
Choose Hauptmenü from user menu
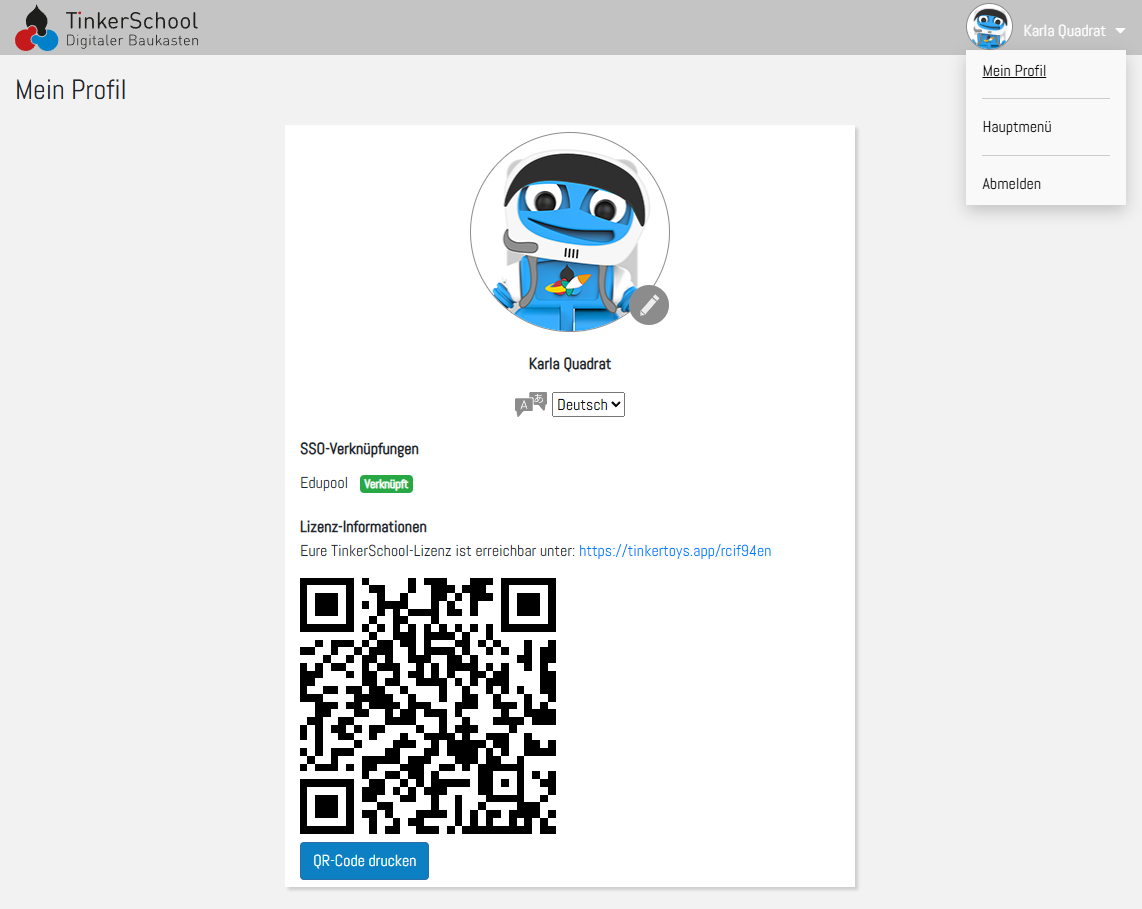tap(1017, 127)
